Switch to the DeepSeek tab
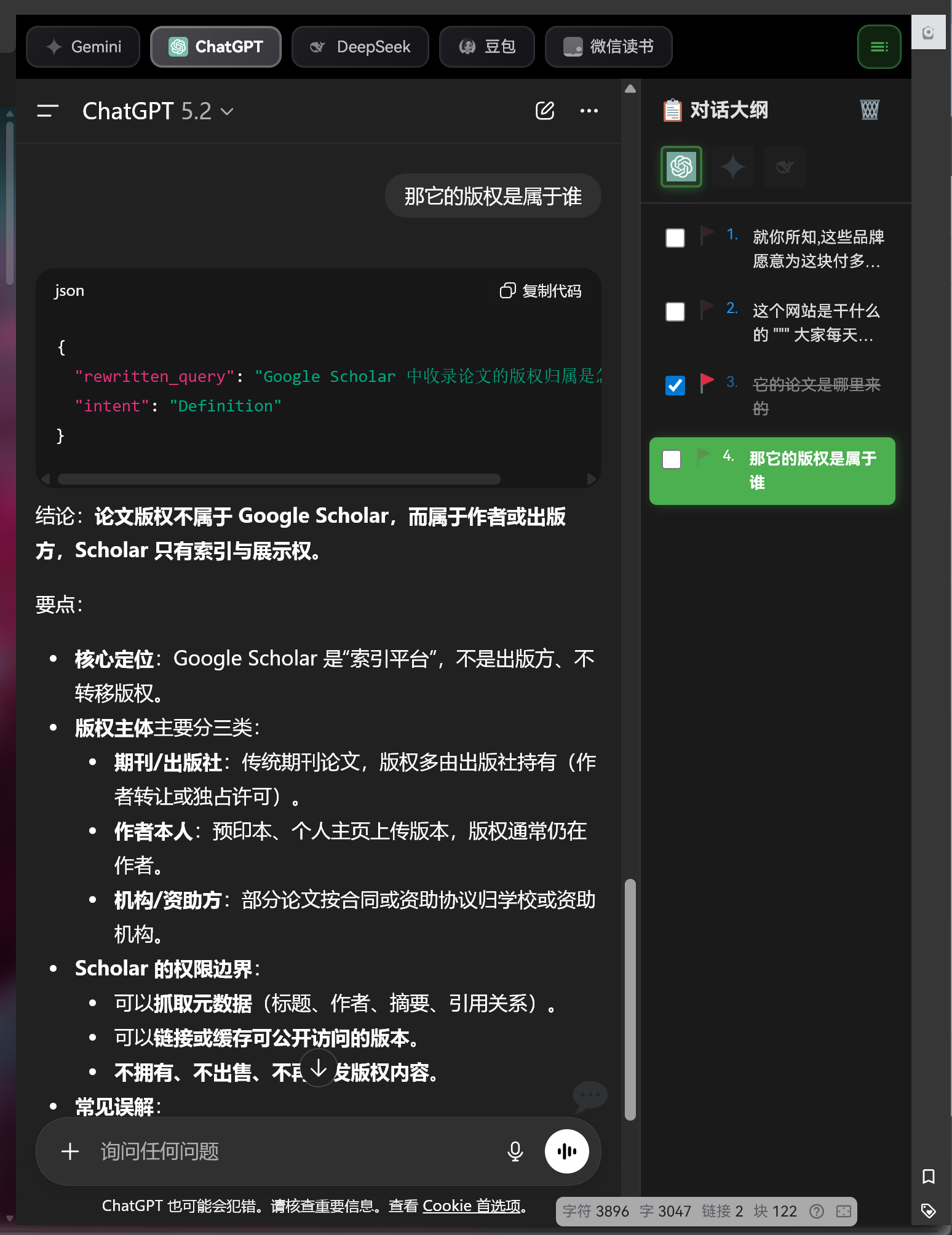The width and height of the screenshot is (952, 1235). (360, 47)
